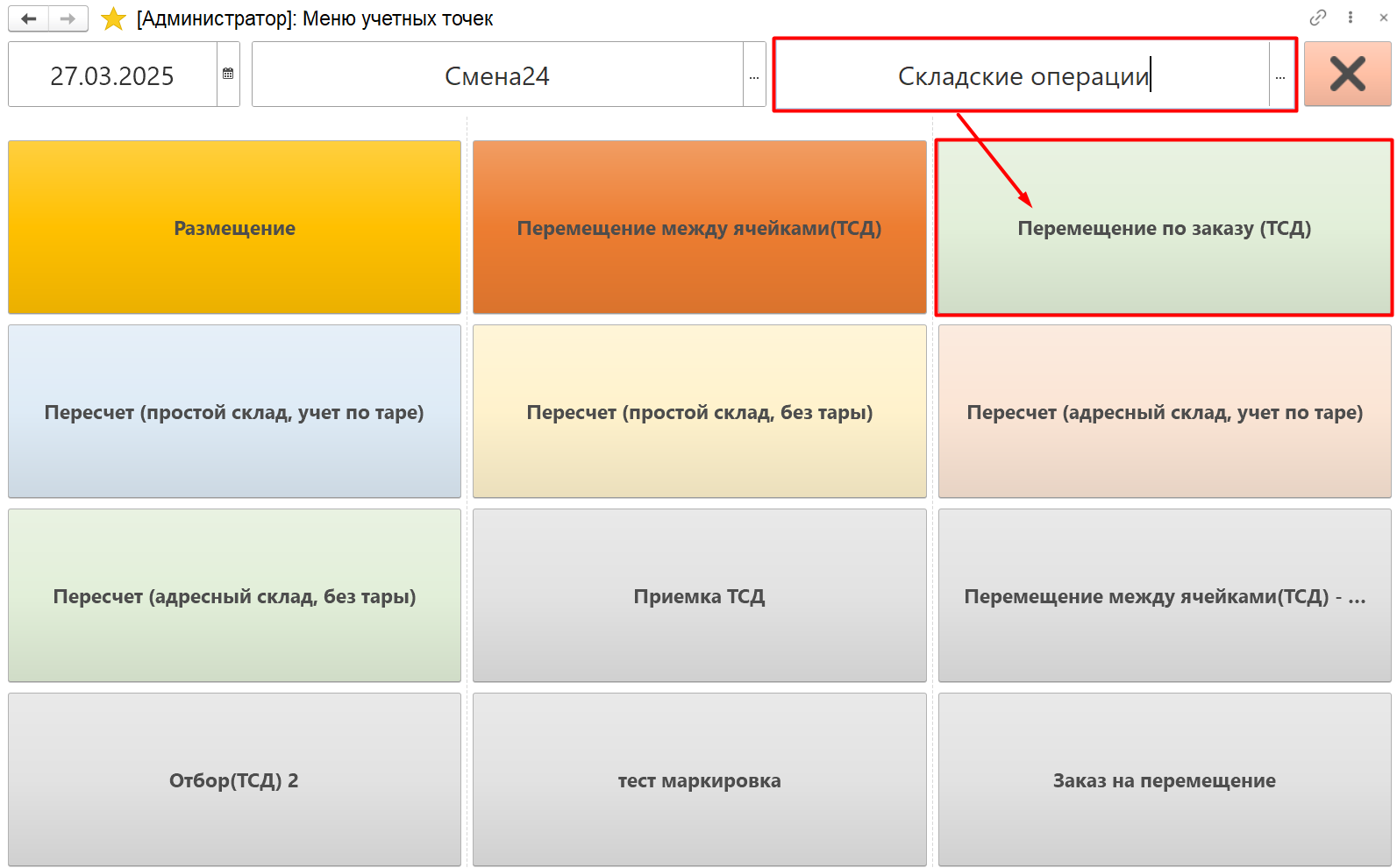
Task: Open Пересчет (простой склад, учет по таре)
Action: 234,412
